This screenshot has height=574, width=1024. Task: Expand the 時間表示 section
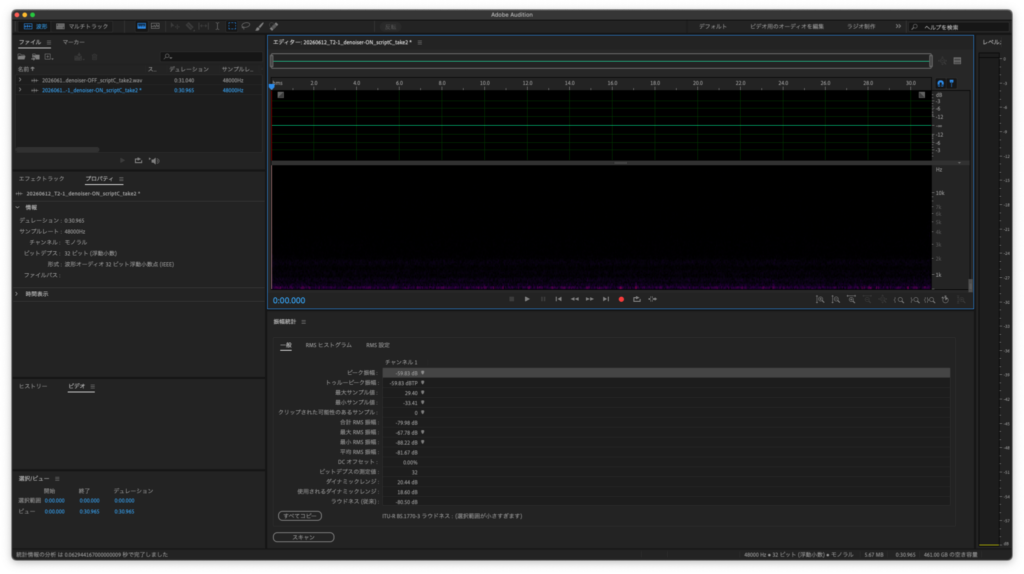[x=18, y=294]
